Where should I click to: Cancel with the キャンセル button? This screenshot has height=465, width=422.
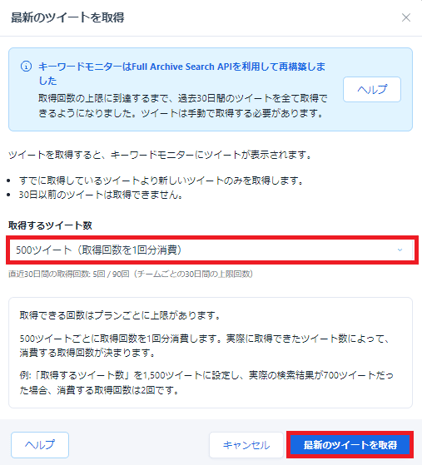[x=246, y=445]
